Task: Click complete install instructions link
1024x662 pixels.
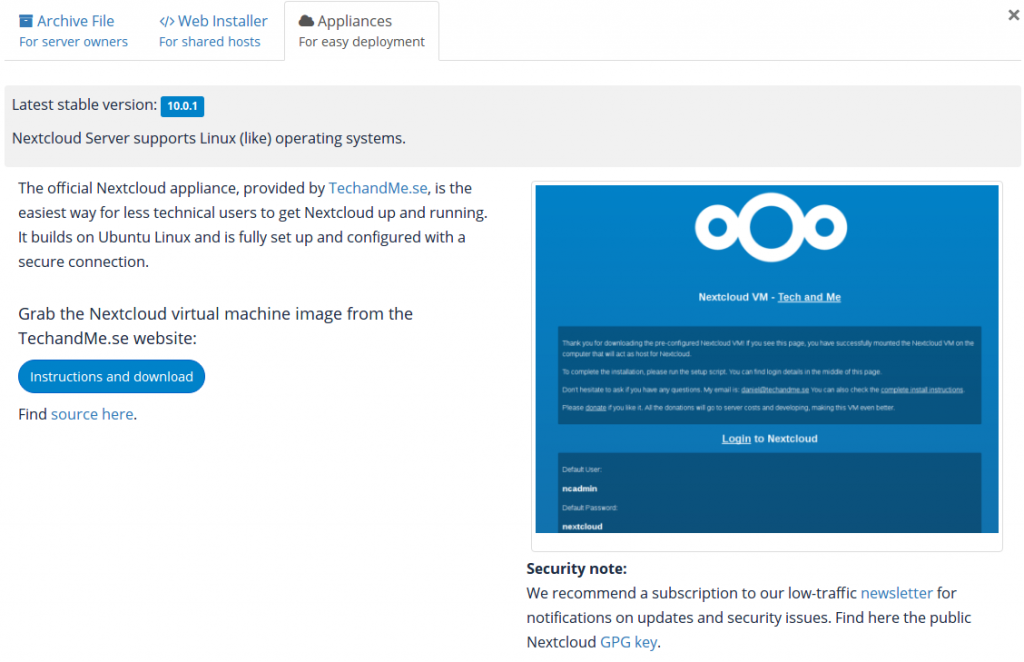Action: 921,390
